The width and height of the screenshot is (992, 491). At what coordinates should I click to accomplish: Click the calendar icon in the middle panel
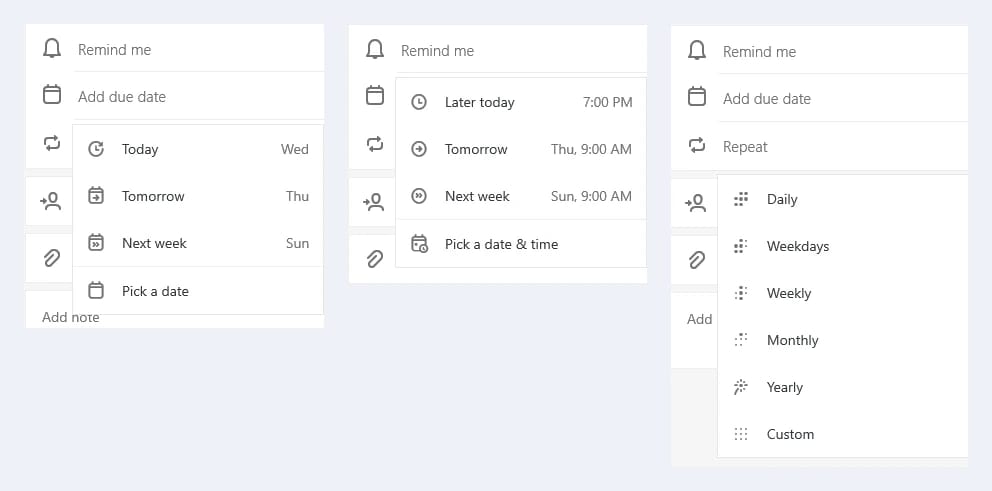[375, 96]
